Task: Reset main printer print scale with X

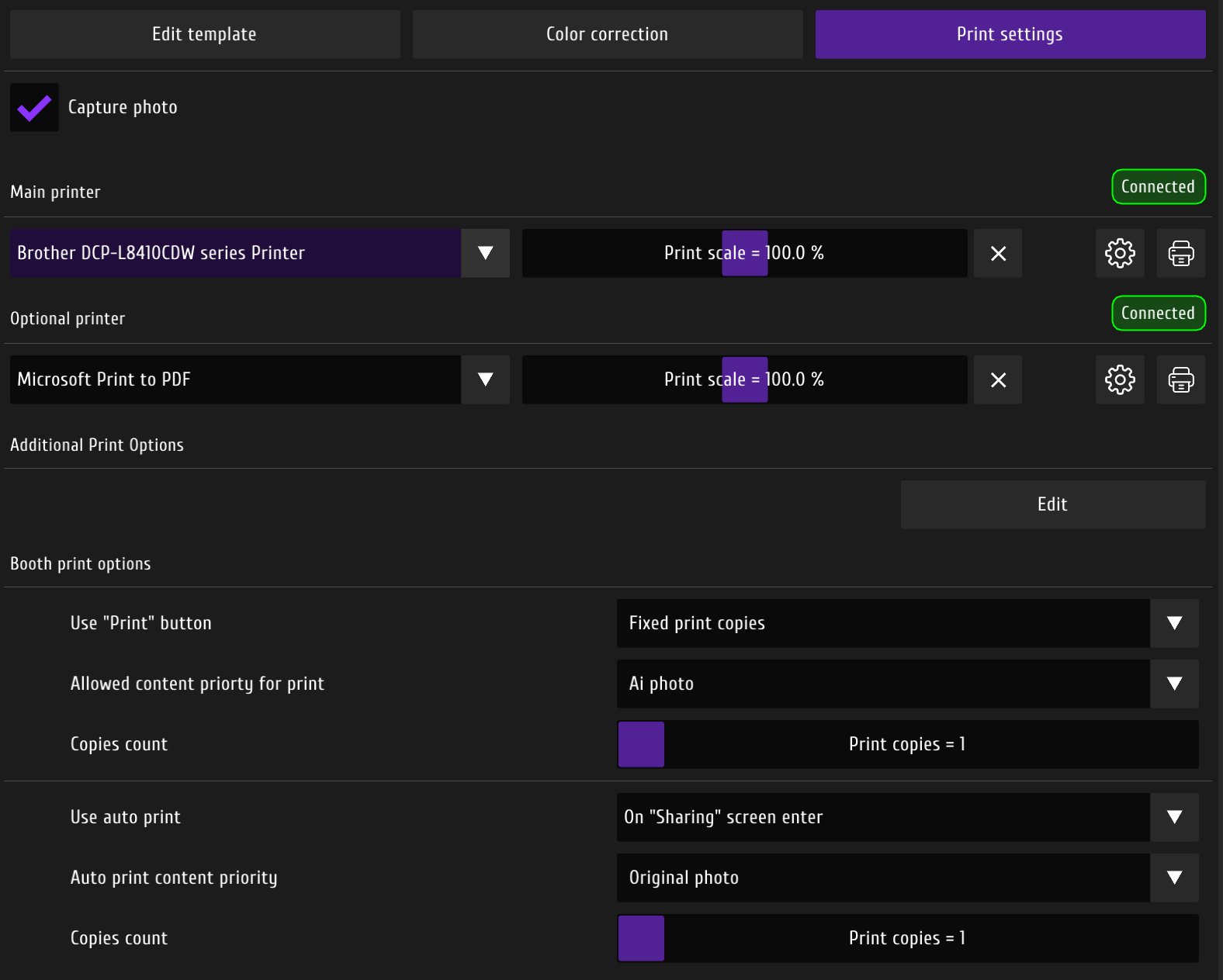Action: coord(998,253)
